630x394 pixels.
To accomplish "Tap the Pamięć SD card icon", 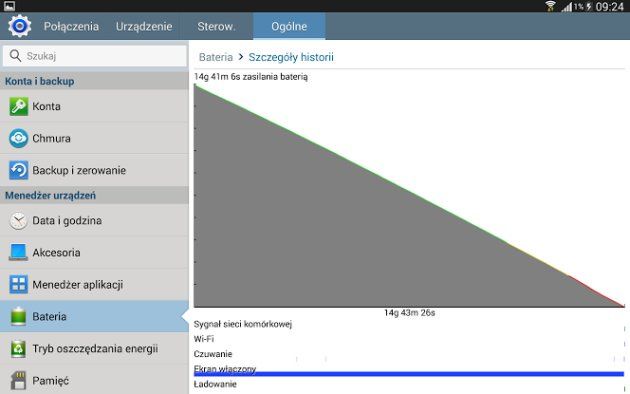I will point(18,380).
